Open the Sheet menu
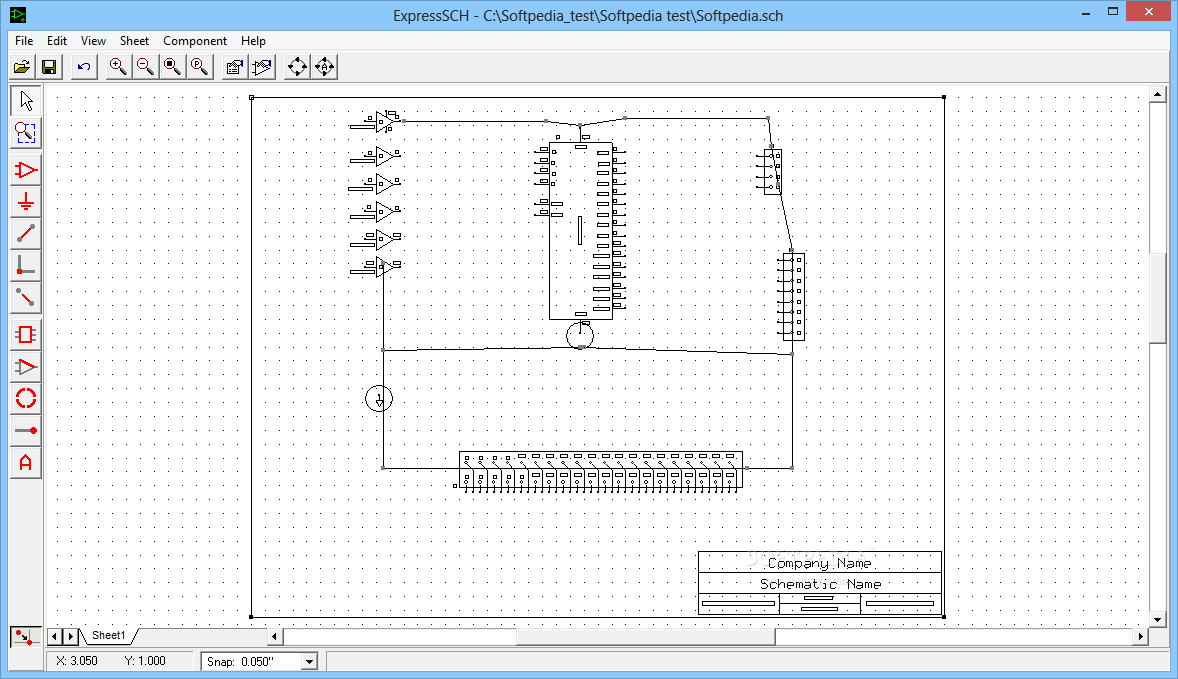The width and height of the screenshot is (1178, 679). [x=134, y=41]
